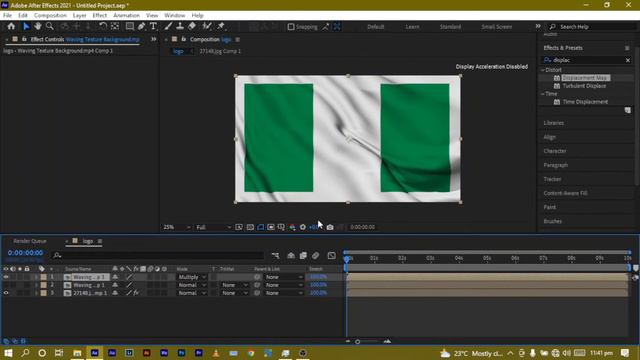Click the Home icon in the toolbar
Viewport: 640px width, 360px height.
[x=11, y=26]
